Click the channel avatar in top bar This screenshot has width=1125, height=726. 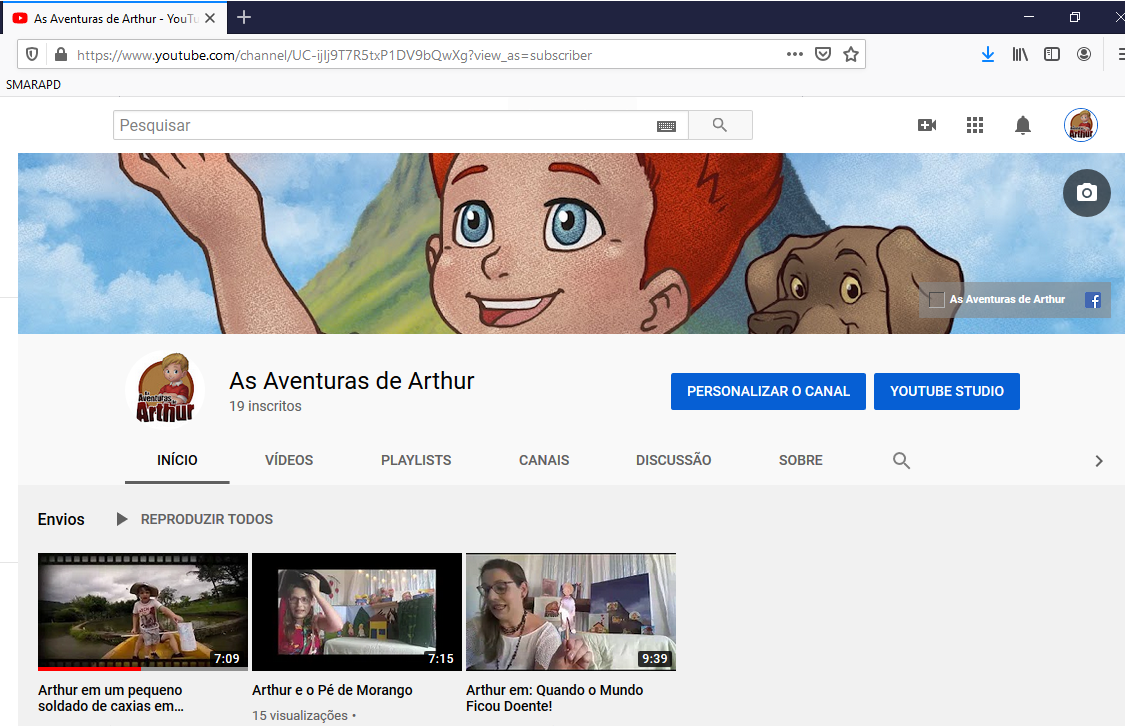[1080, 125]
